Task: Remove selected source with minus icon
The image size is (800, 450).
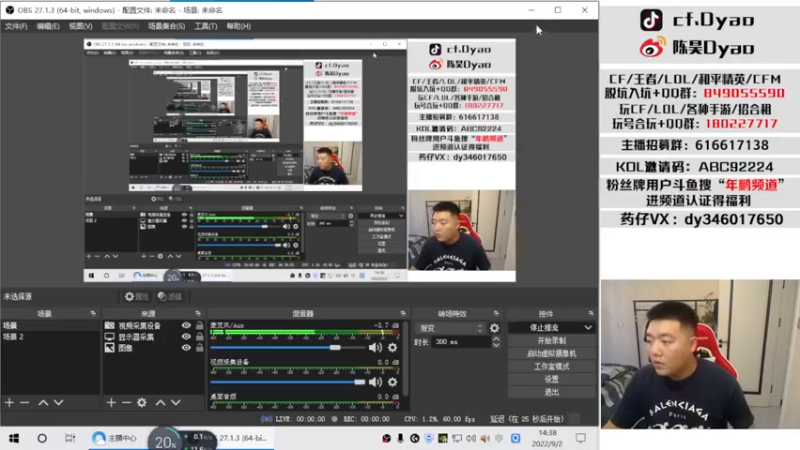Action: coord(126,403)
